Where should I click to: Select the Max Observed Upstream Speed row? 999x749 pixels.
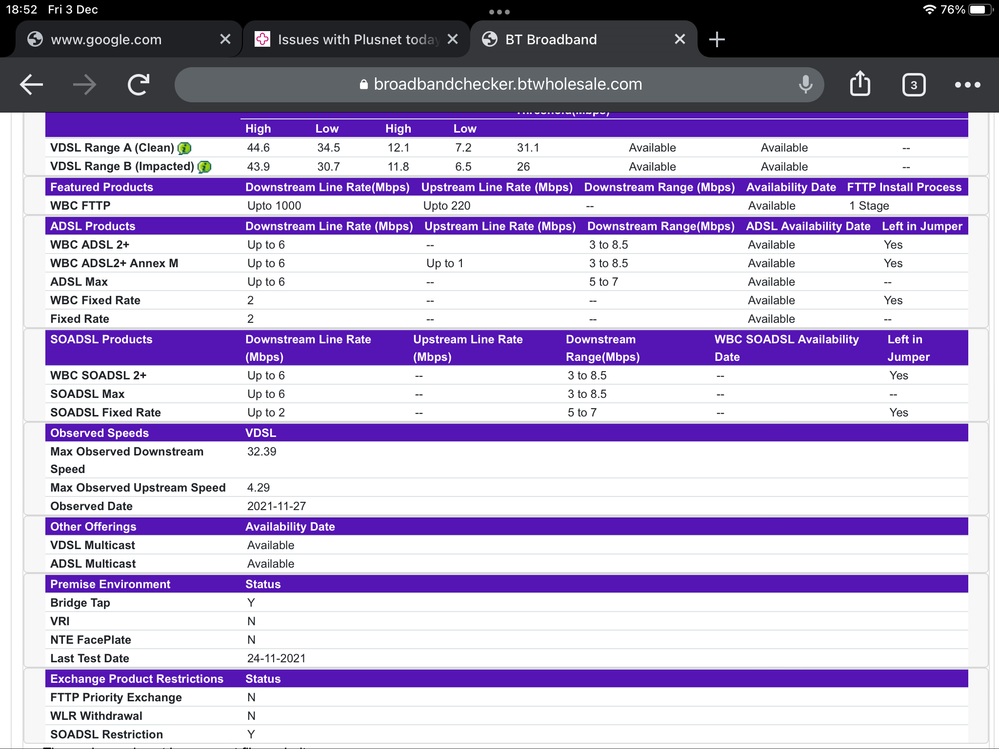point(138,488)
